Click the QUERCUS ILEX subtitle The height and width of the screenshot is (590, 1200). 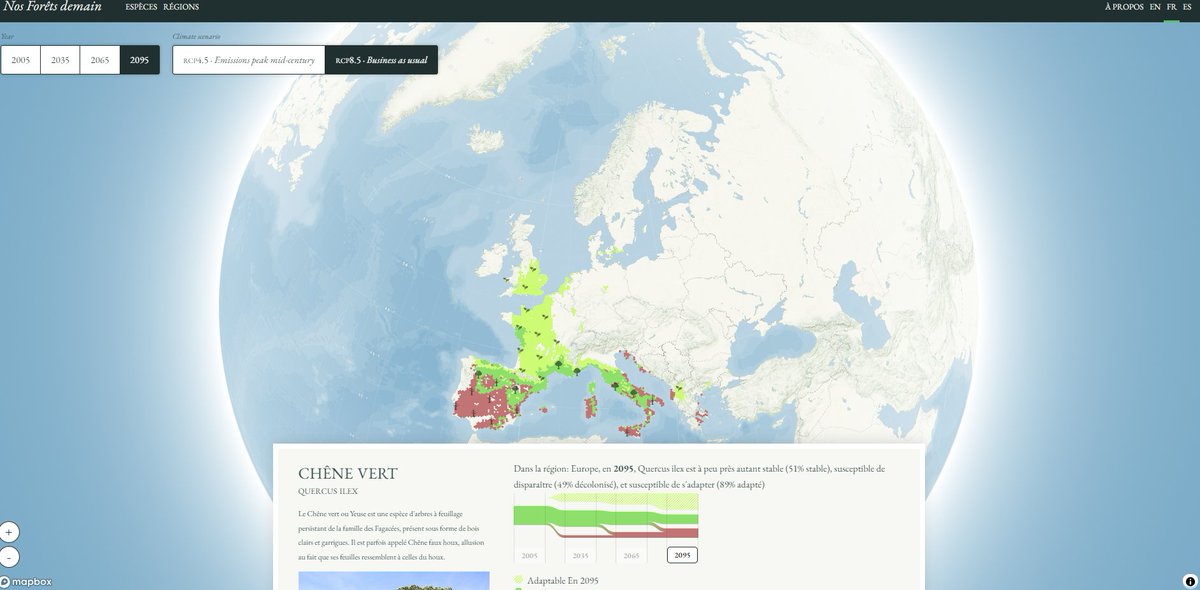pos(328,492)
